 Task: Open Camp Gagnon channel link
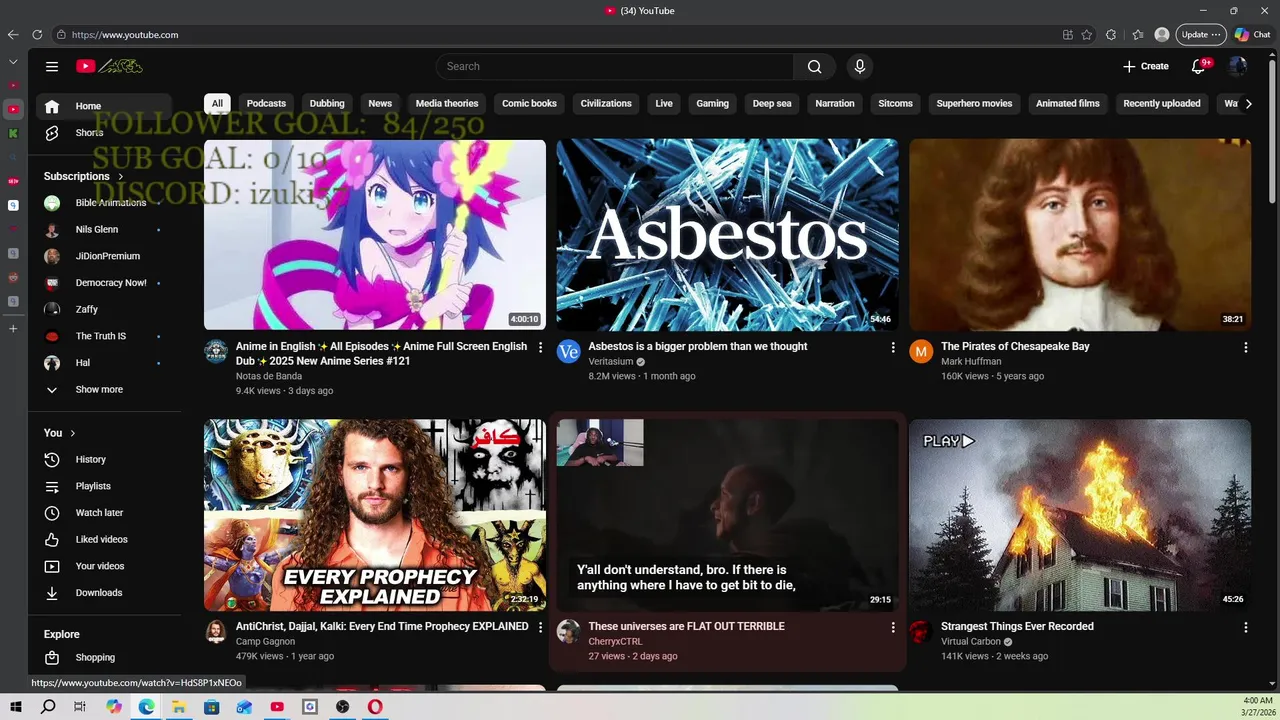pos(266,642)
